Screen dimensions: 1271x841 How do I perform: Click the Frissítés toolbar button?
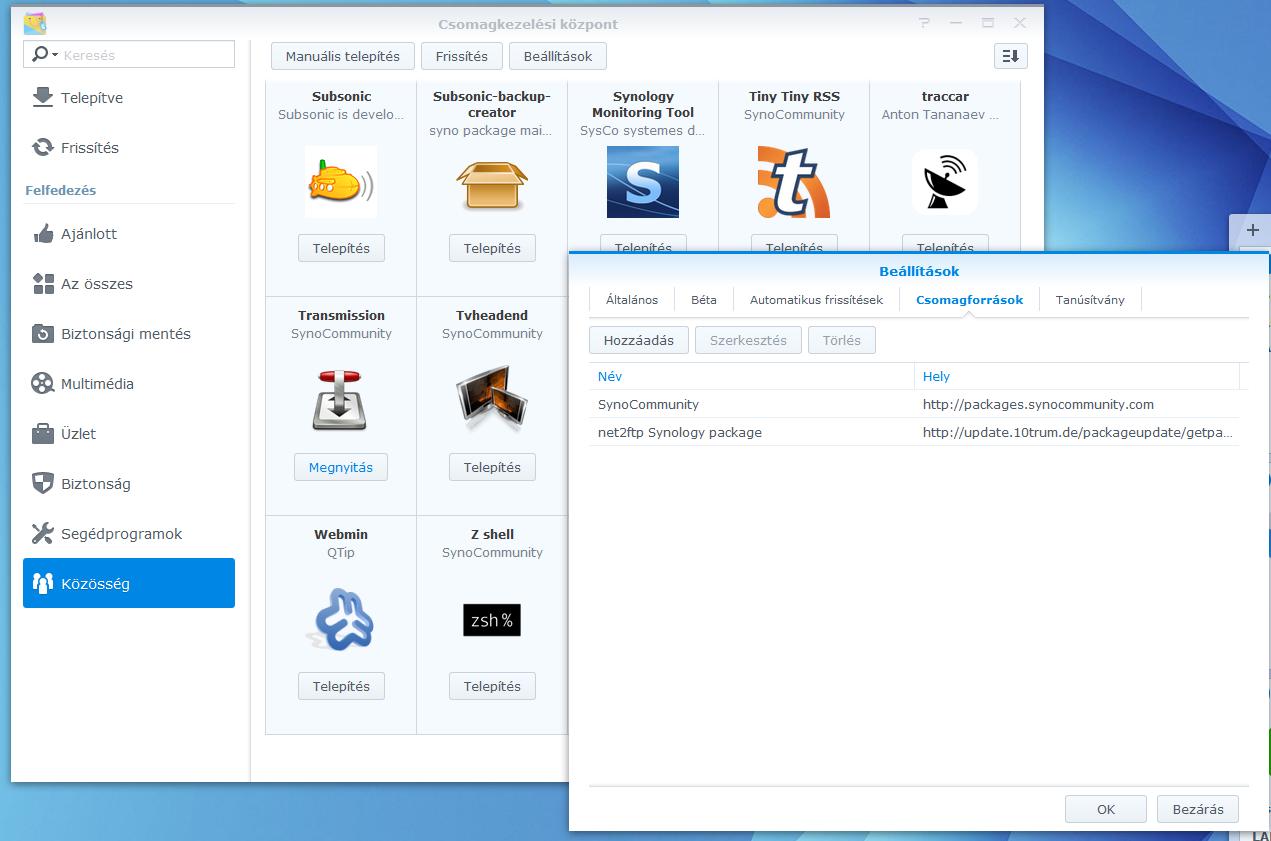[x=461, y=56]
